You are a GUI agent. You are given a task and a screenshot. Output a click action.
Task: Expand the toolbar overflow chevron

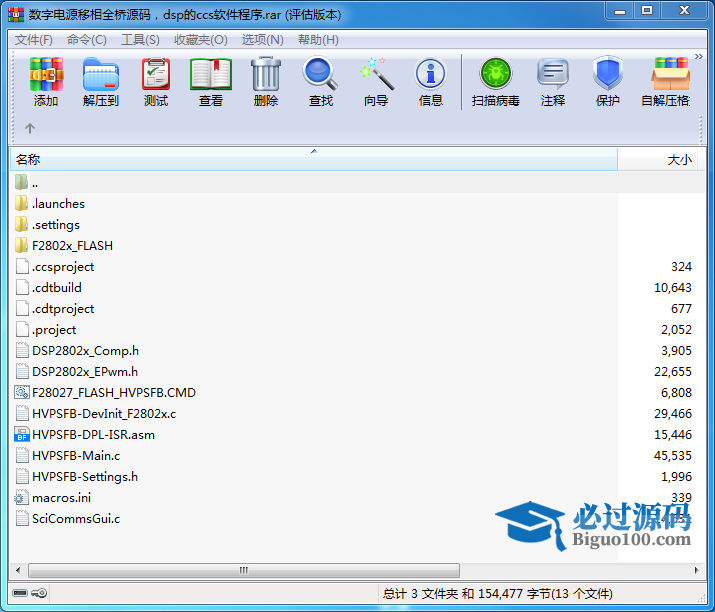click(699, 57)
